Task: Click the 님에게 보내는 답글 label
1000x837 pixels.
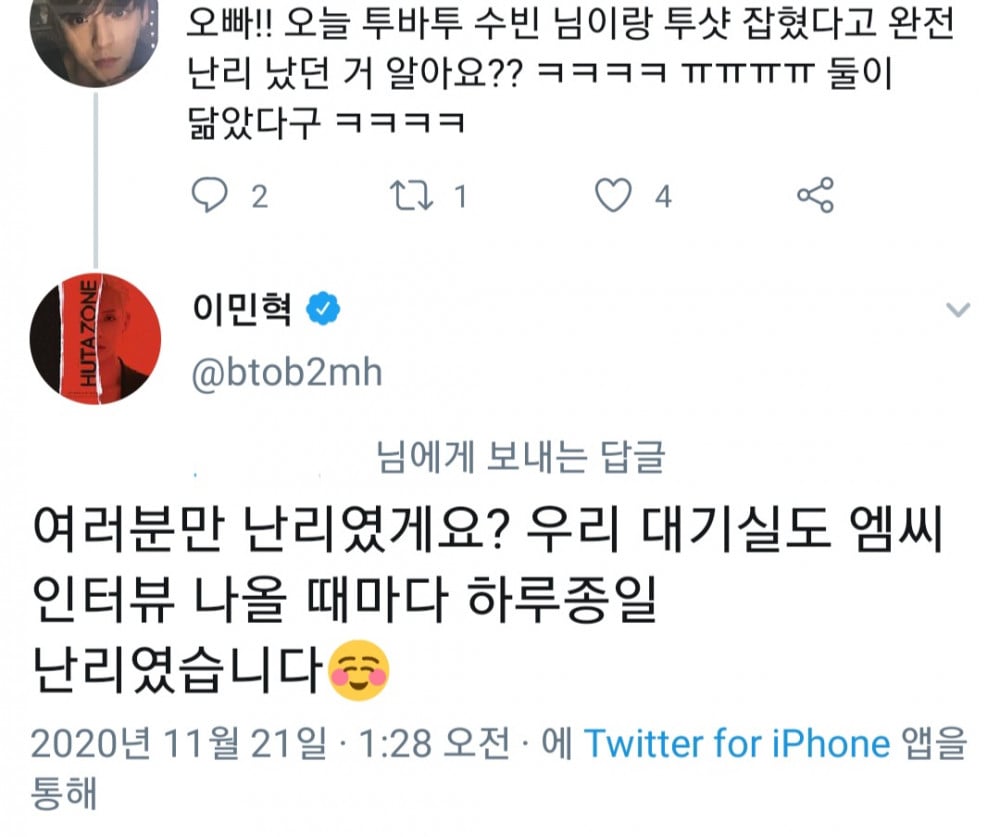Action: (x=520, y=459)
